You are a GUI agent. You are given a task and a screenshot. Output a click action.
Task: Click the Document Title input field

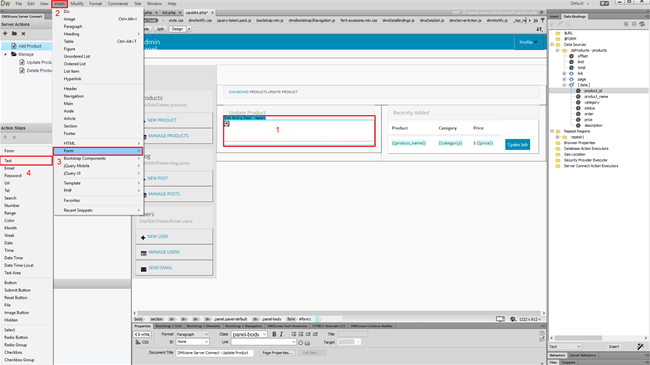point(214,353)
